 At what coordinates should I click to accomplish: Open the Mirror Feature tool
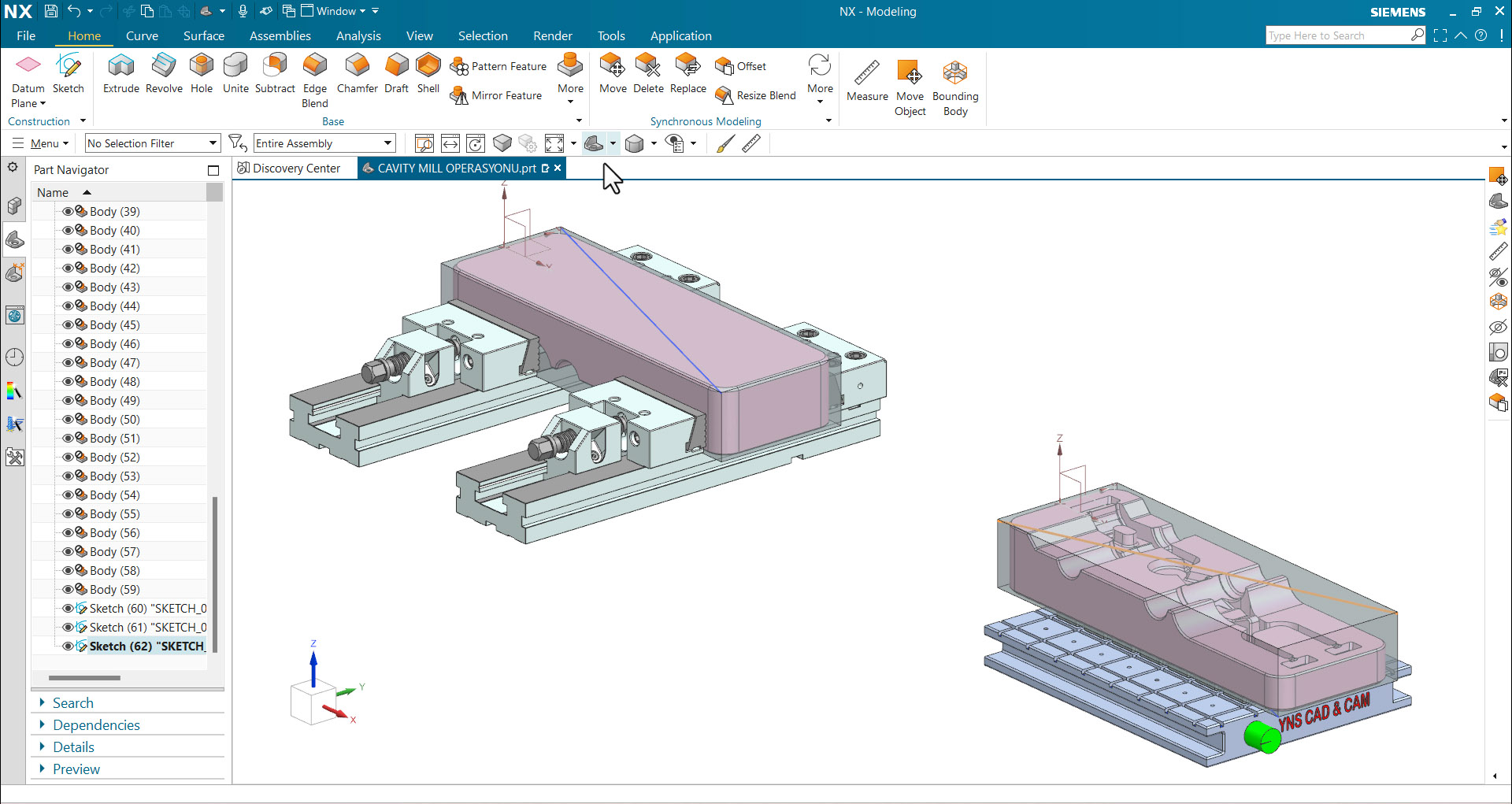495,95
